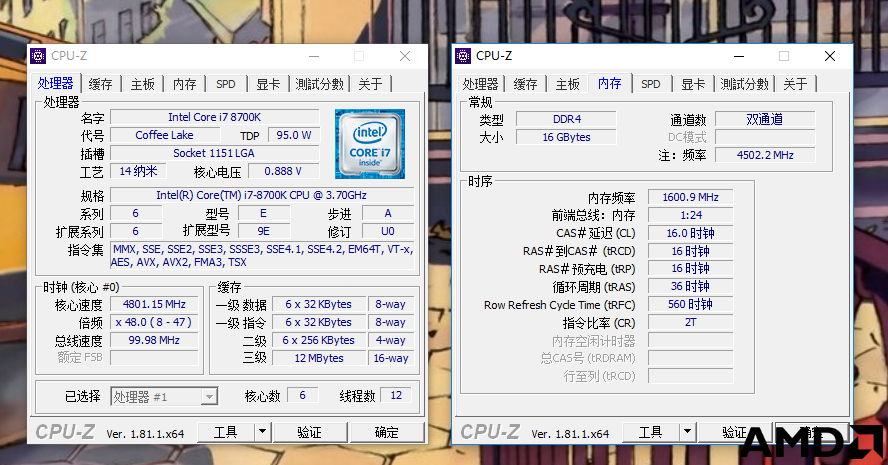The height and width of the screenshot is (465, 888).
Task: Open the 关于 tab in the right CPU-Z window
Action: point(795,84)
